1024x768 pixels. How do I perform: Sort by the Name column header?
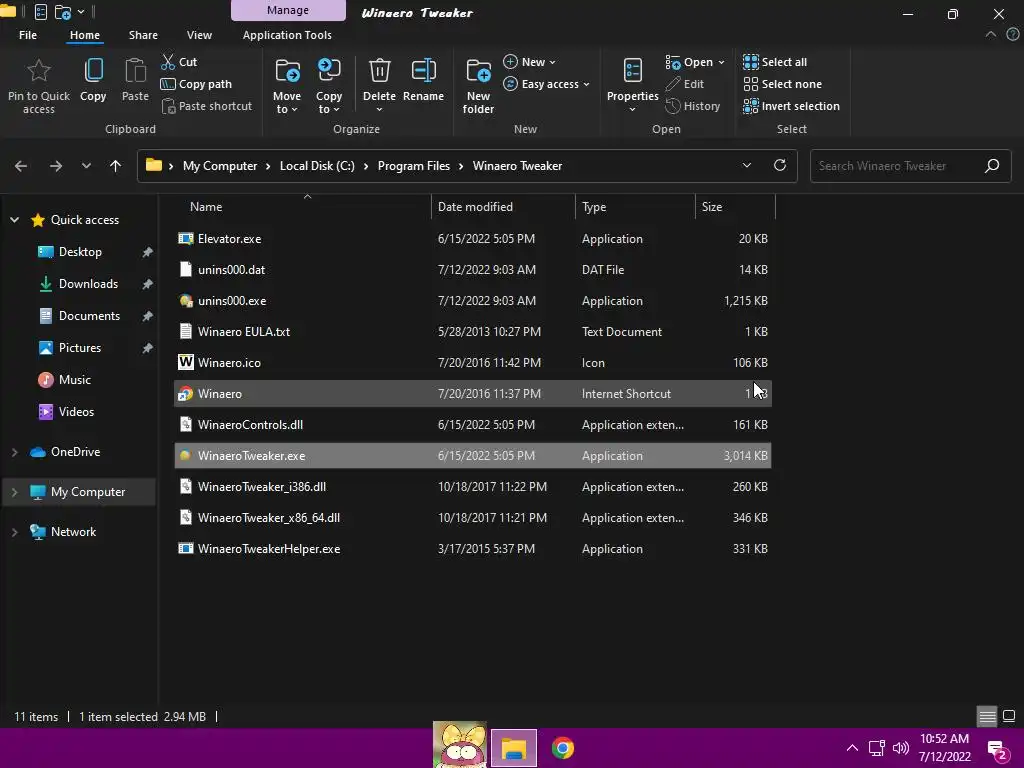point(304,206)
